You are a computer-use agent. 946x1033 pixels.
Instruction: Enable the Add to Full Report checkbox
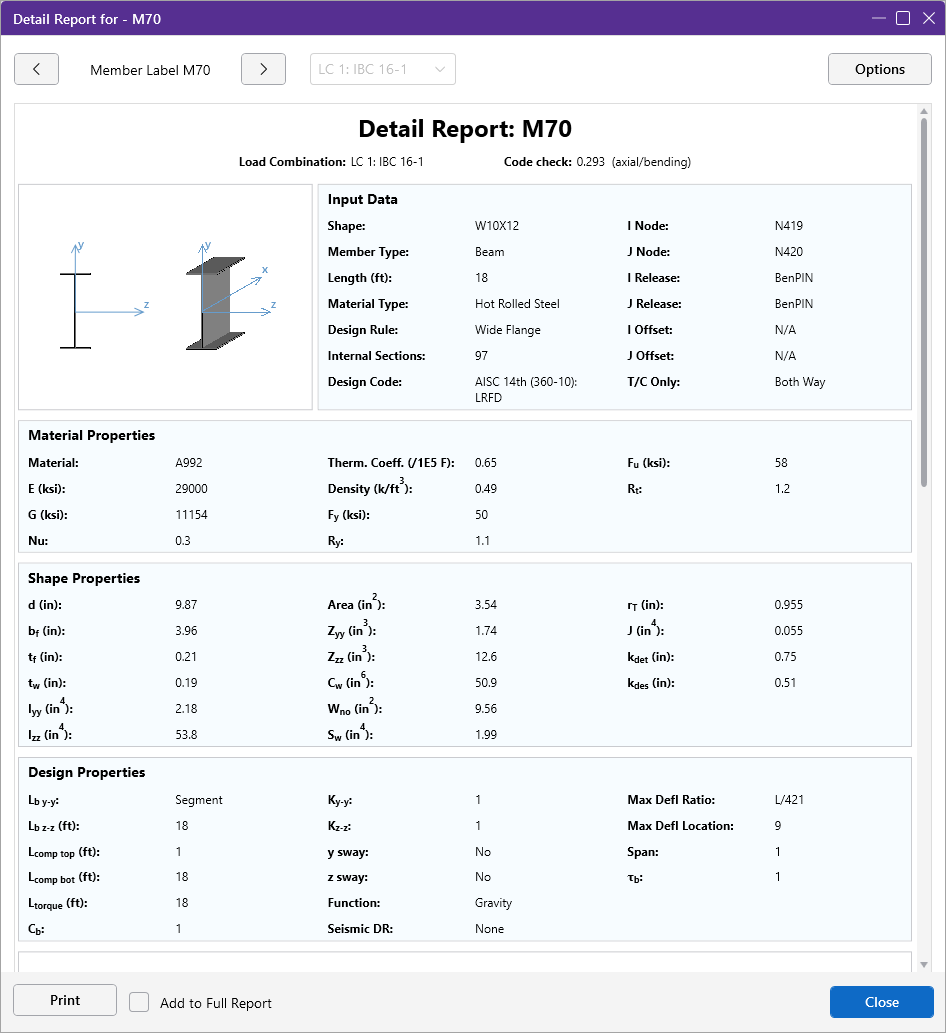point(139,1002)
